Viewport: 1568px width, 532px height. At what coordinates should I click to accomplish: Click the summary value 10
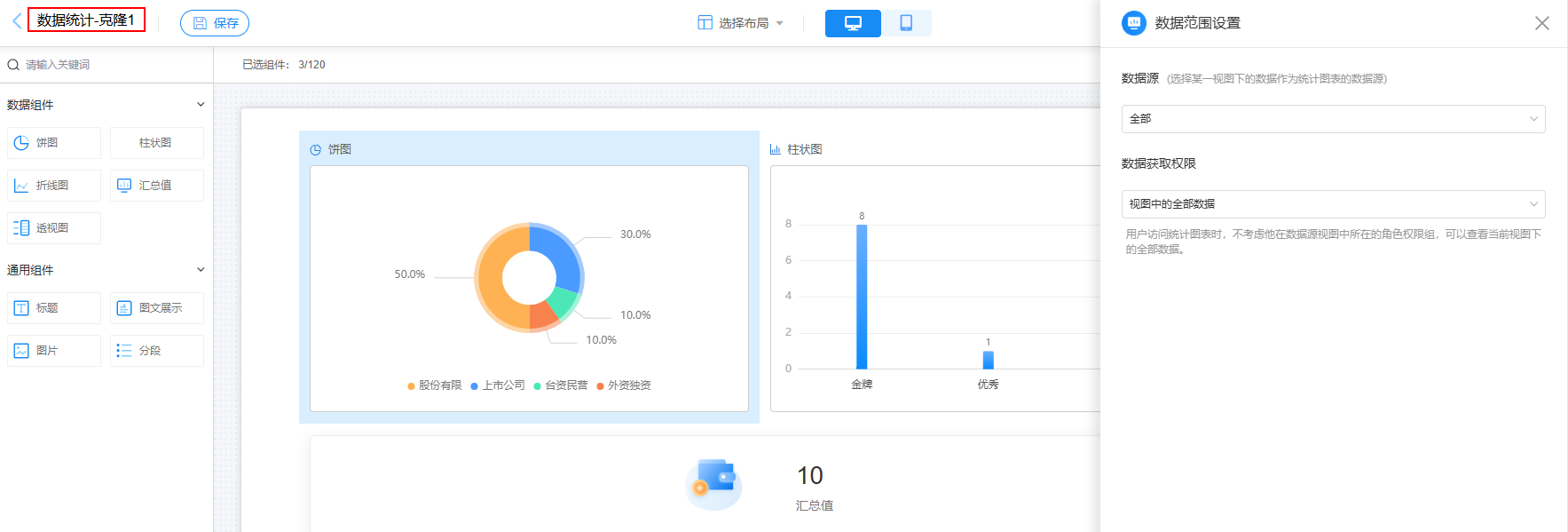(x=810, y=476)
